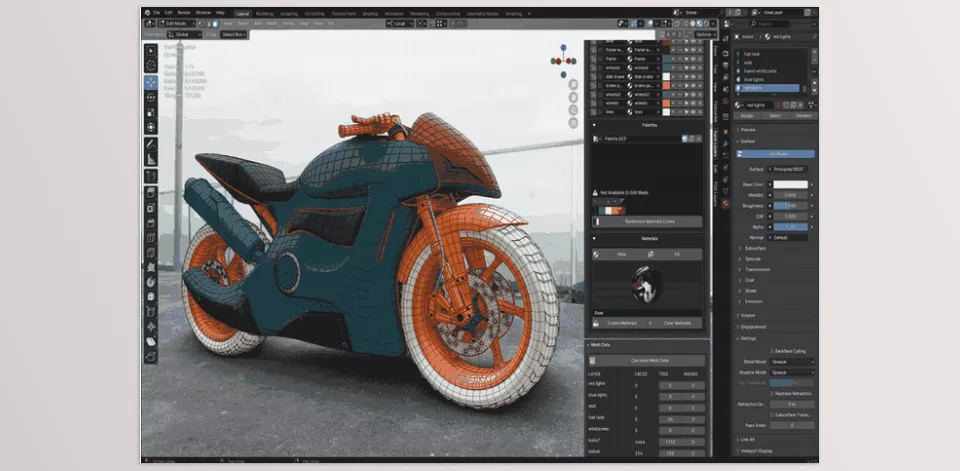Viewport: 960px width, 471px height.
Task: Toggle visibility eye of the wheels layer
Action: coord(693,103)
